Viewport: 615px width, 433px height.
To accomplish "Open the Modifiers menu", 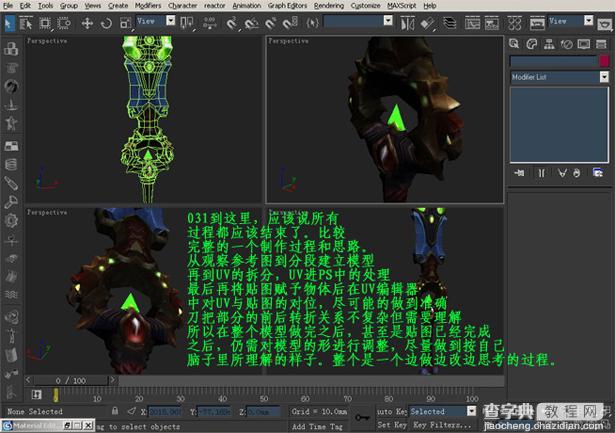I will [148, 5].
